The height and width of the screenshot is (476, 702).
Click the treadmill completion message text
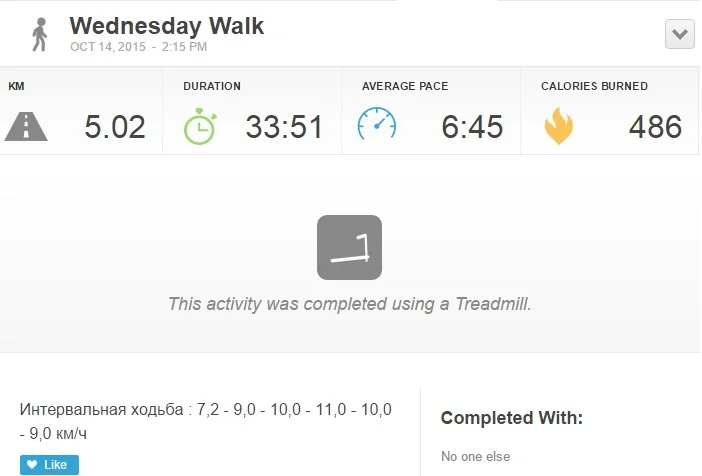click(349, 304)
